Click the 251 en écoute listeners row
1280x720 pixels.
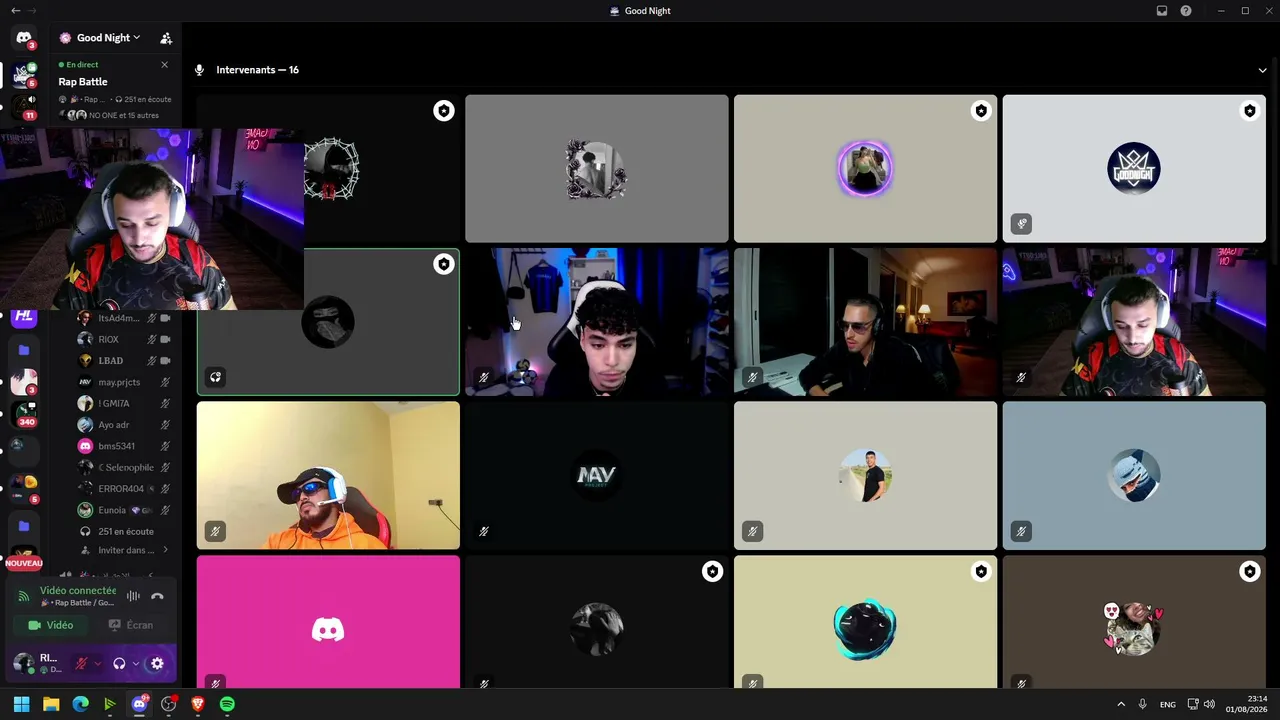[125, 531]
